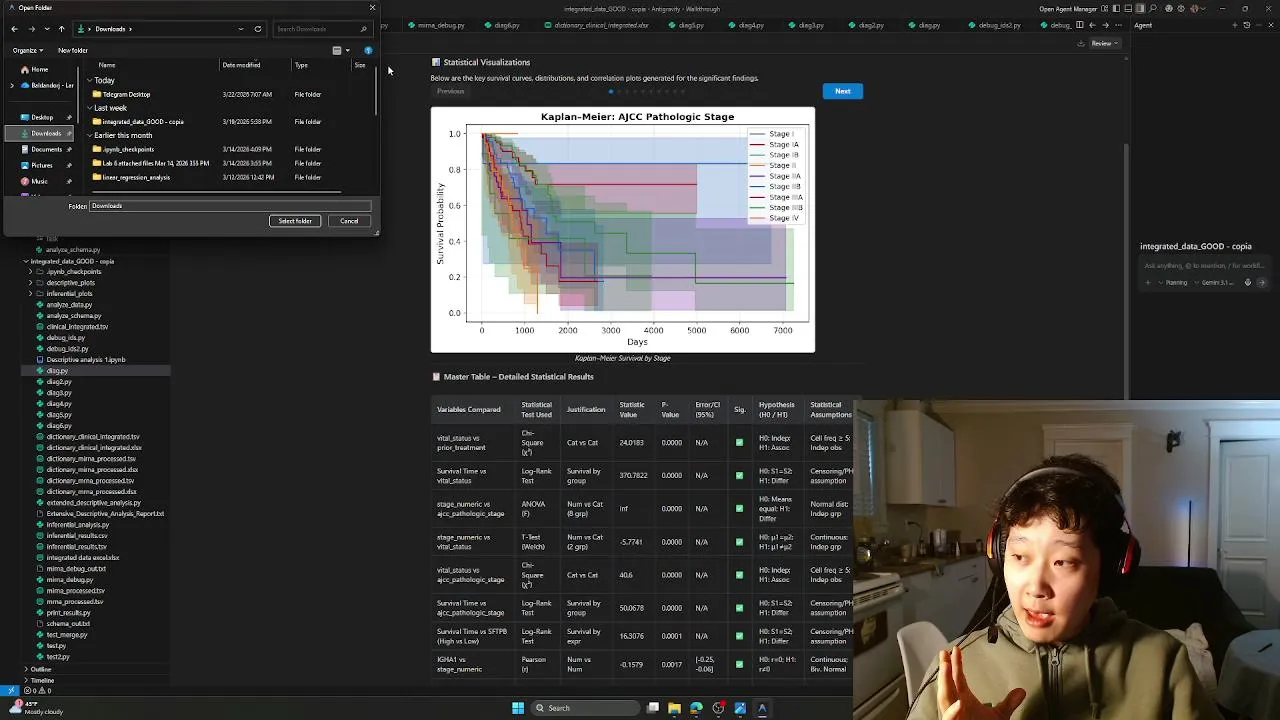This screenshot has height=720, width=1280.
Task: Go to Home in navigation pane
Action: click(x=39, y=69)
